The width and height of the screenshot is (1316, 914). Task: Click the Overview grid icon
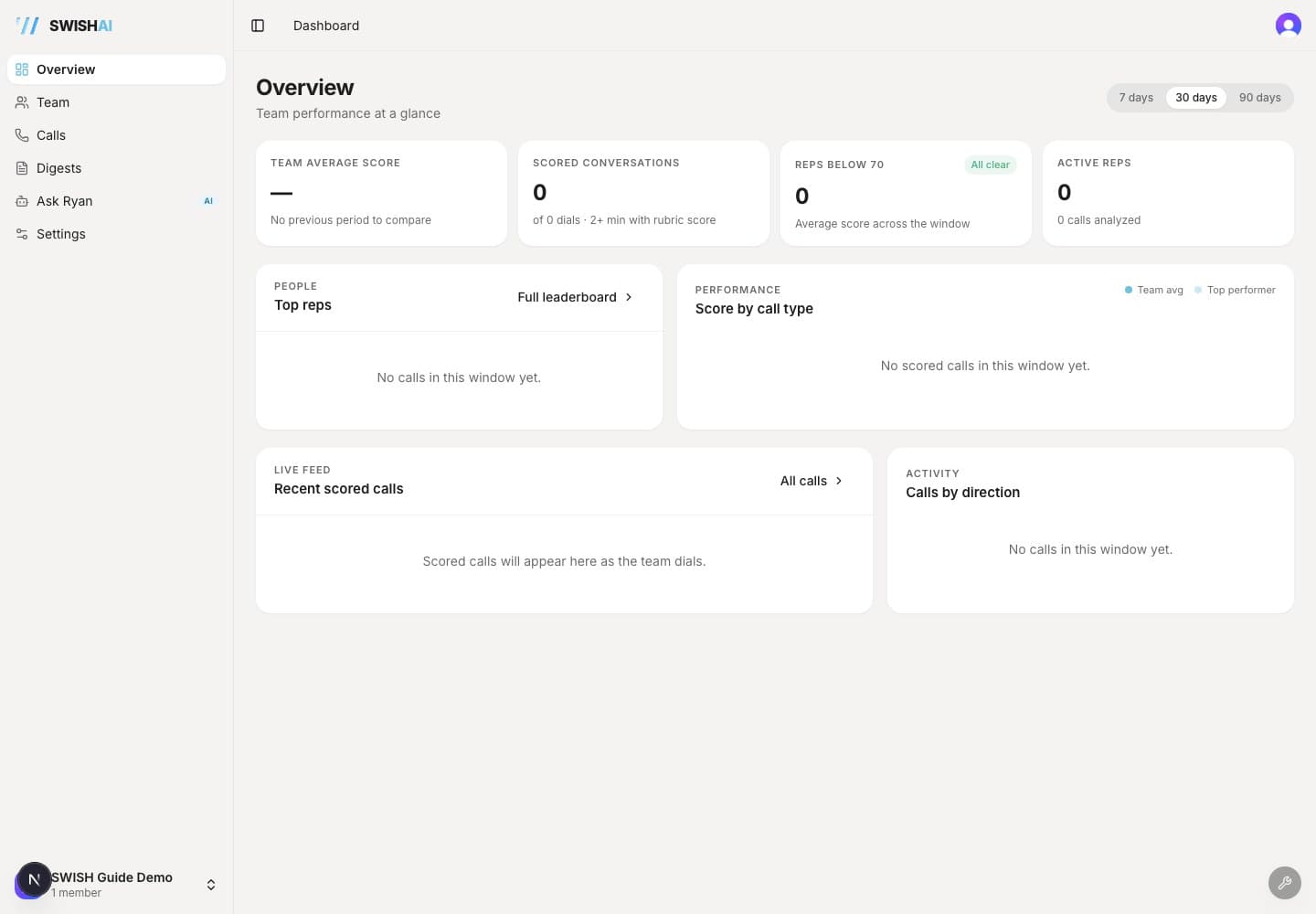[x=22, y=69]
